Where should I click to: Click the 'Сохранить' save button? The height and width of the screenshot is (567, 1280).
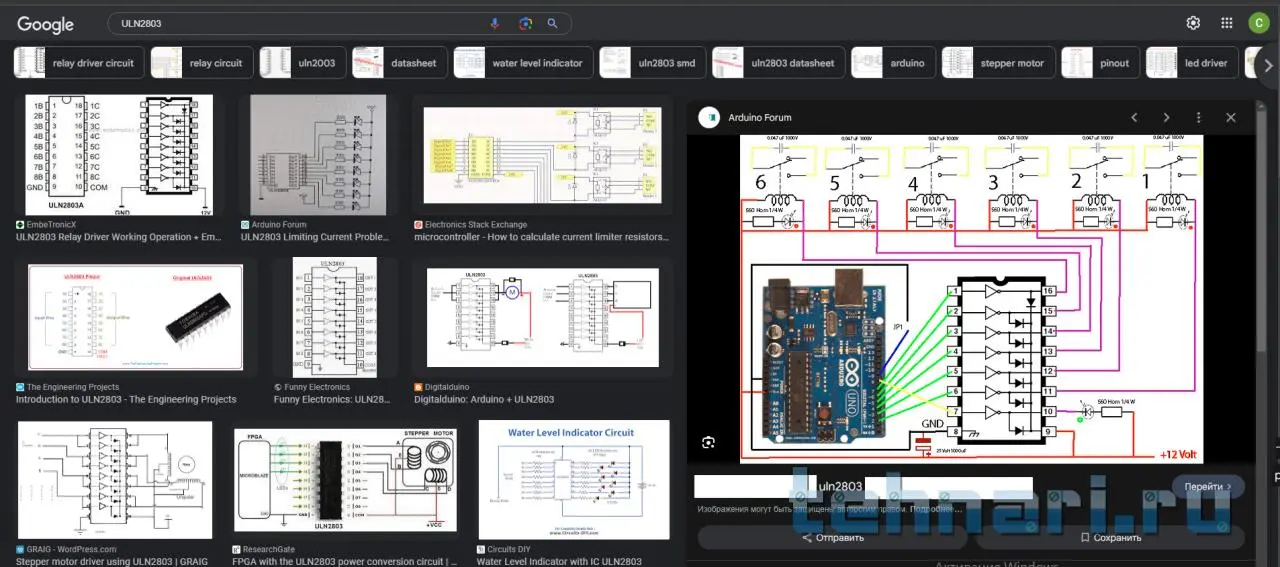[1110, 537]
